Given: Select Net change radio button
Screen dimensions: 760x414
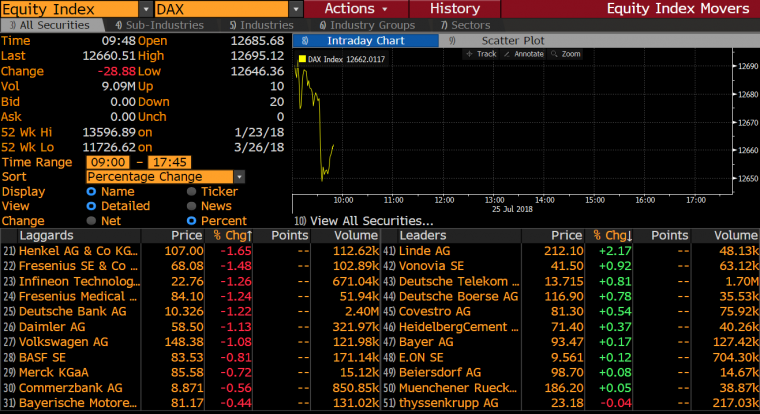Looking at the screenshot, I should pos(92,221).
